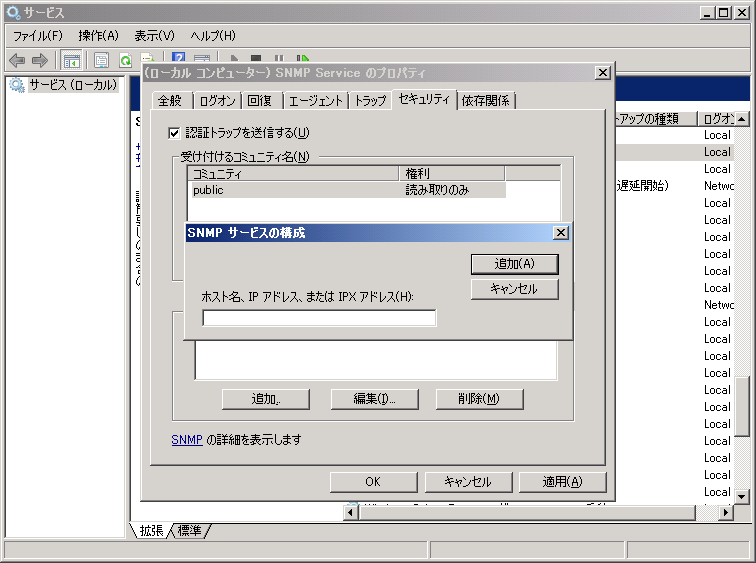
Task: Click 追加(A) in SNMP サービスの構成 dialog
Action: (514, 264)
